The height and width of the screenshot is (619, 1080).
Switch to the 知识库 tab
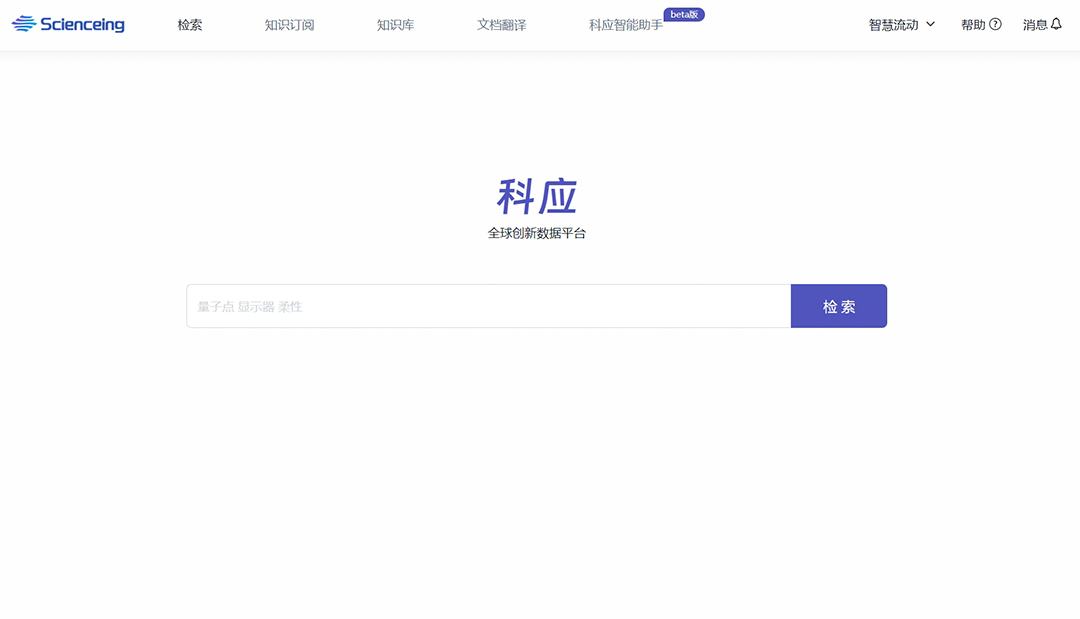coord(395,25)
